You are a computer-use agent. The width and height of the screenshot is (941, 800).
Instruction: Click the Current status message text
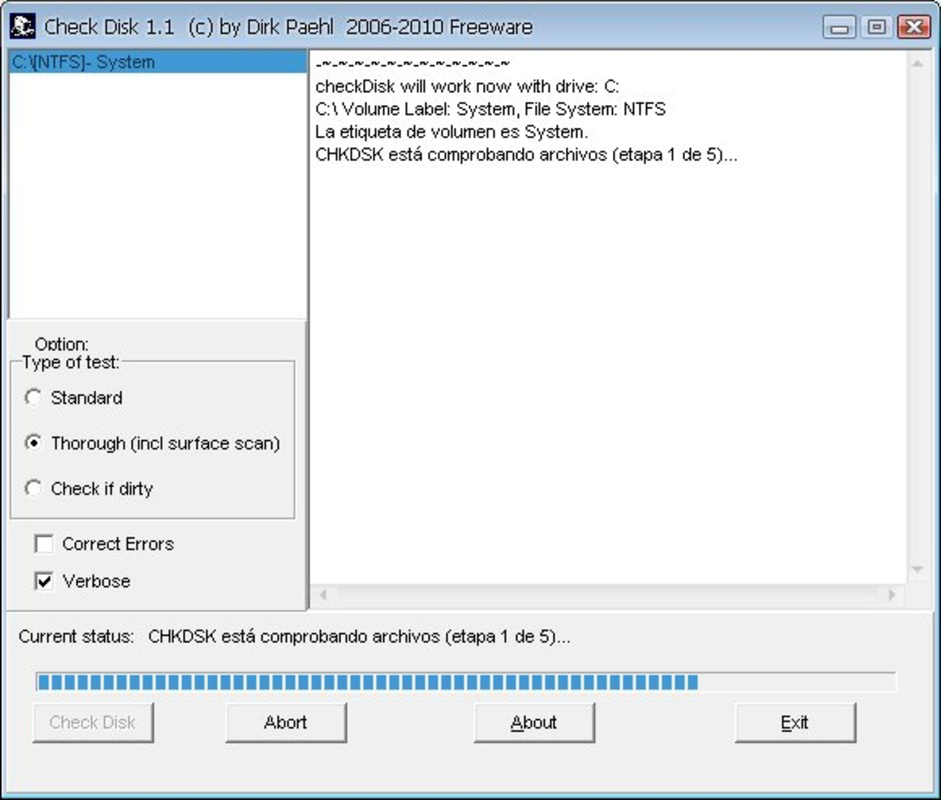[x=359, y=637]
